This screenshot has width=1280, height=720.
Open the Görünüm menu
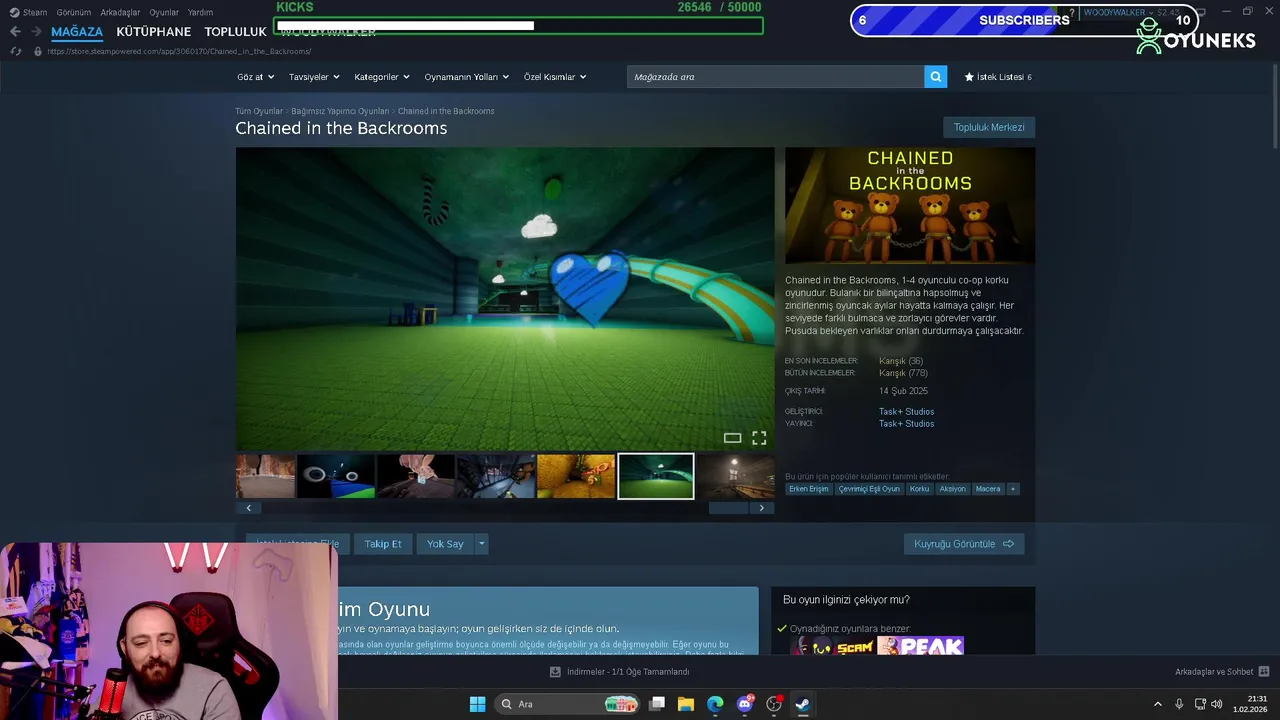tap(74, 12)
